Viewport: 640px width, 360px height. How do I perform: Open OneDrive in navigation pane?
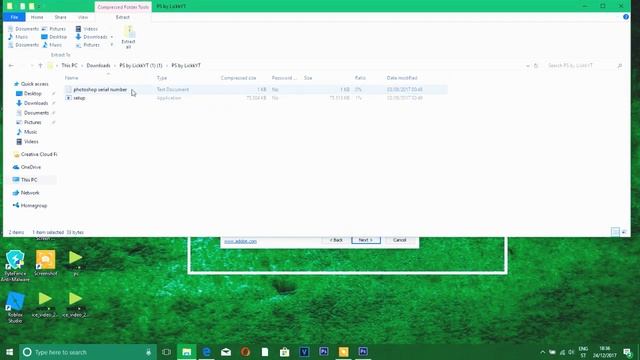[x=27, y=167]
